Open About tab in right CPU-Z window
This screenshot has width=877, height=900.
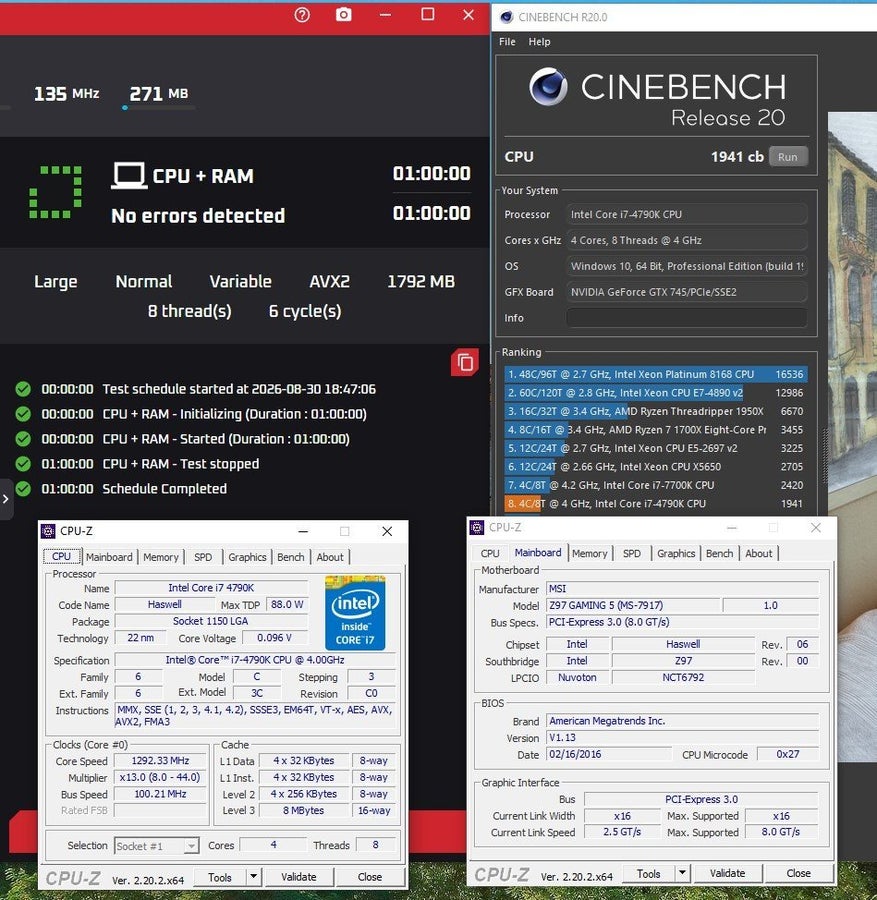point(759,553)
